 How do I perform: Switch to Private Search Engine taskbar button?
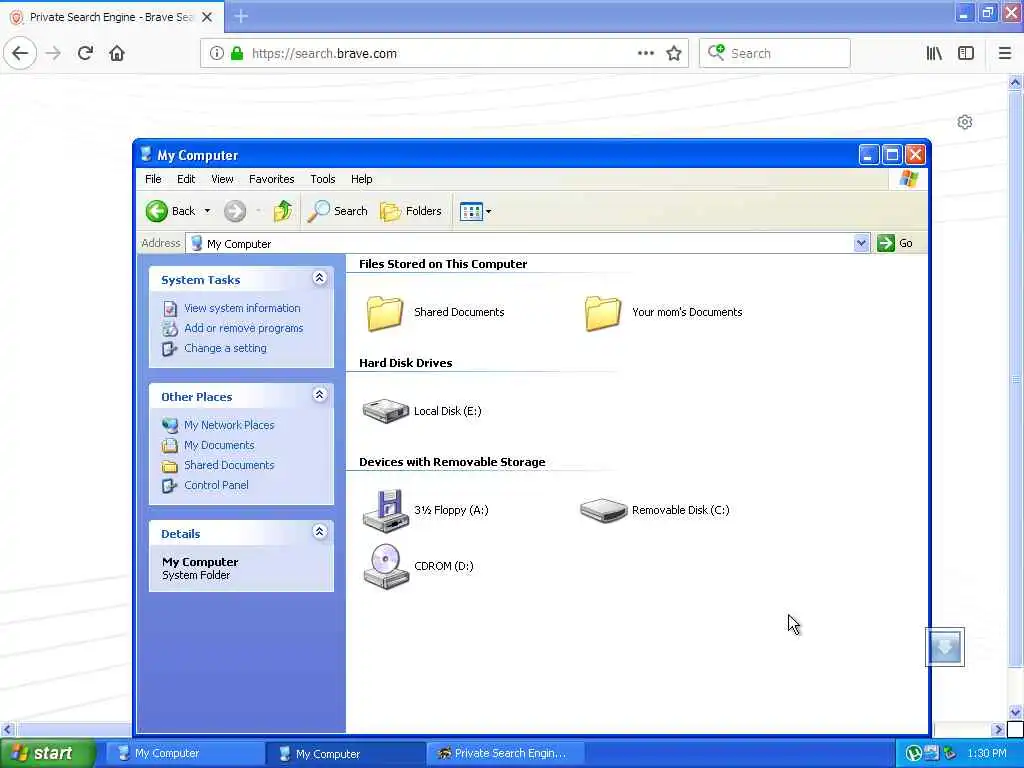coord(505,753)
